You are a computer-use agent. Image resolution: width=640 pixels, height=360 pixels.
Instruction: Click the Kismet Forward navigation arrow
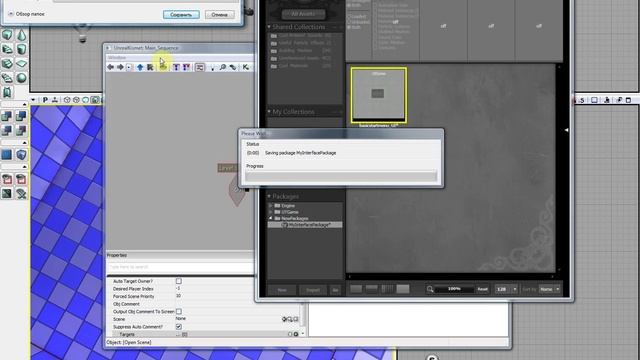coord(120,67)
